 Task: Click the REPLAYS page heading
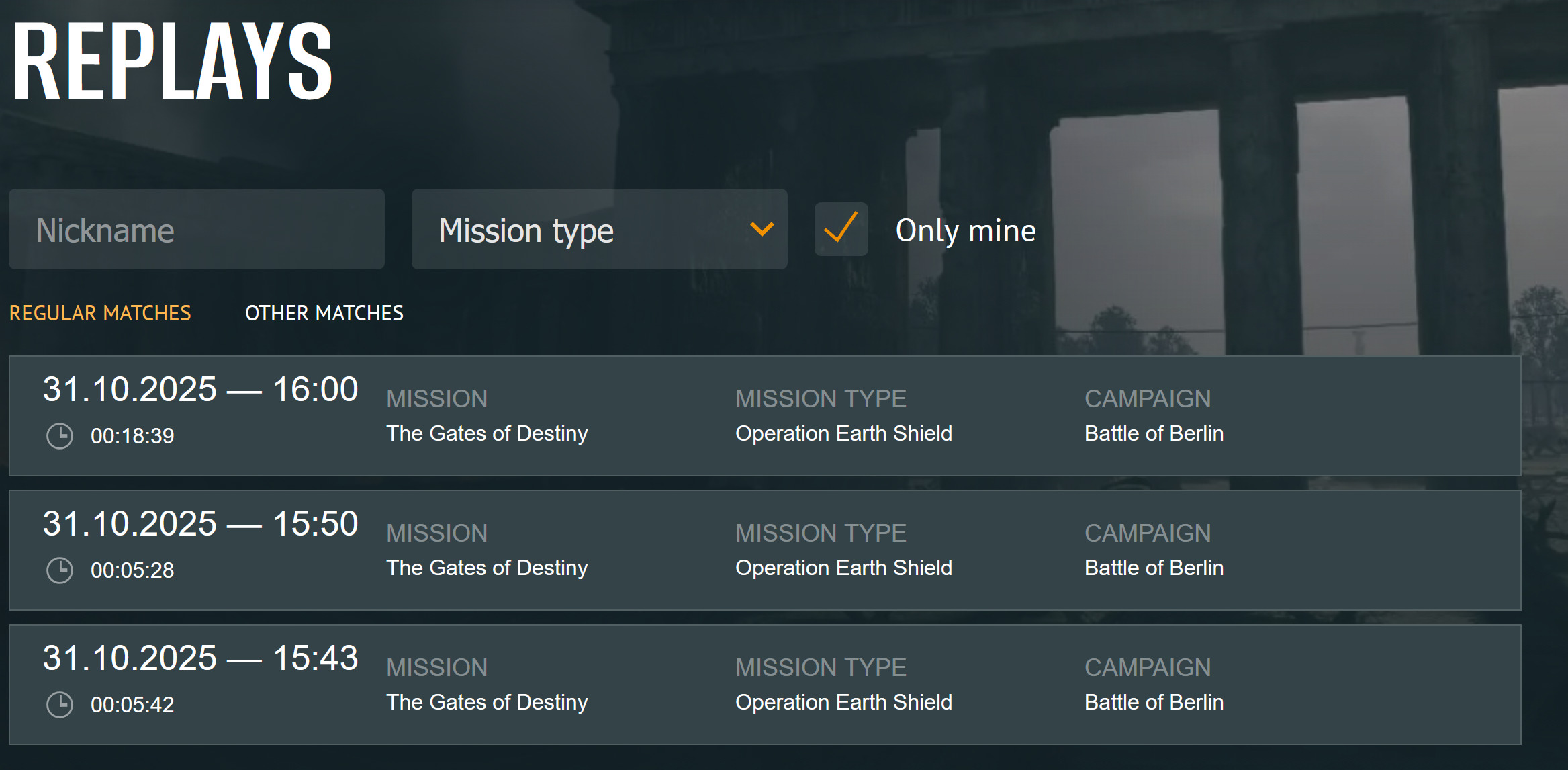[x=172, y=60]
